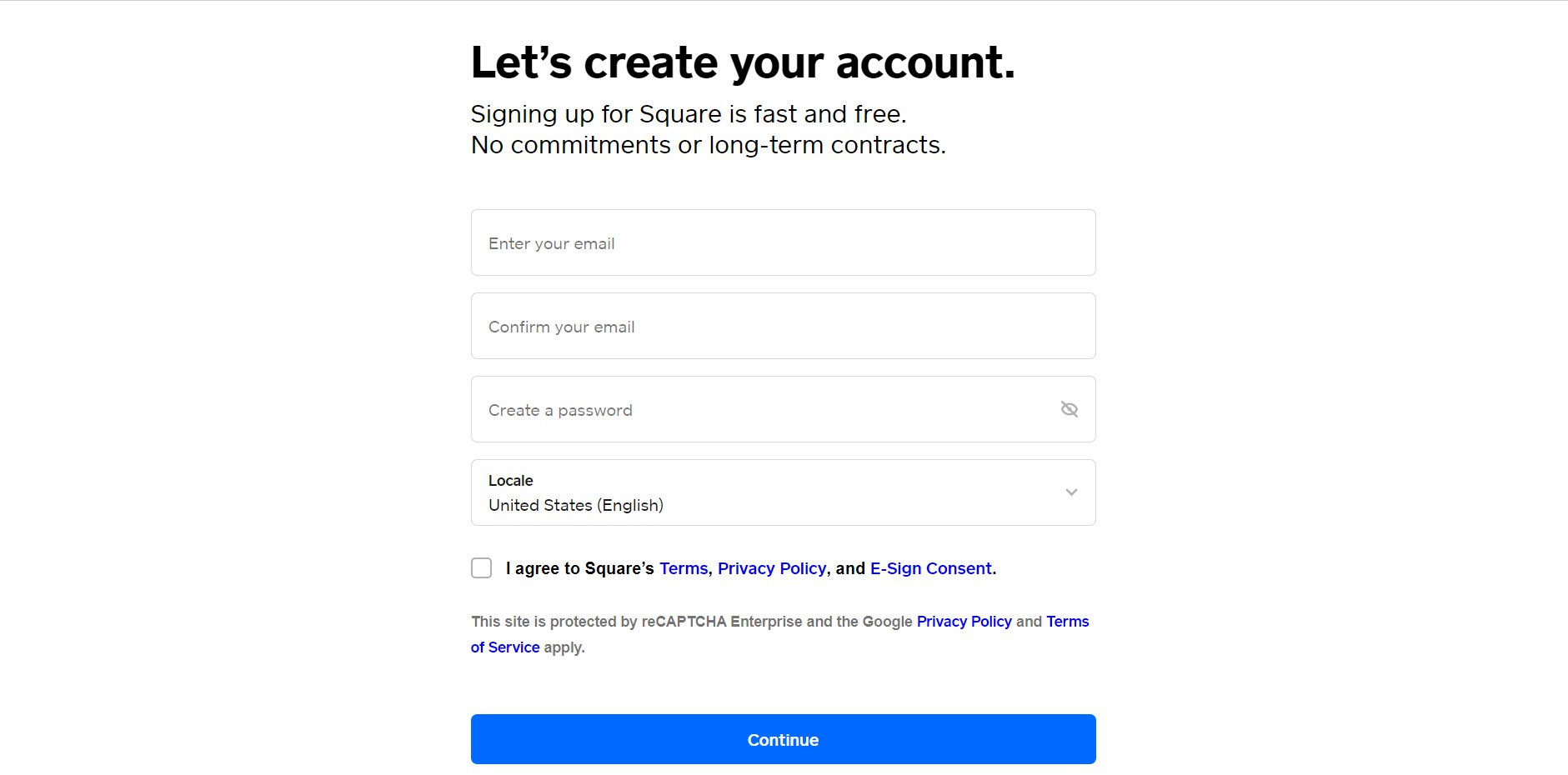
Task: Open Google's Privacy Policy link in reCAPTCHA notice
Action: coord(964,622)
